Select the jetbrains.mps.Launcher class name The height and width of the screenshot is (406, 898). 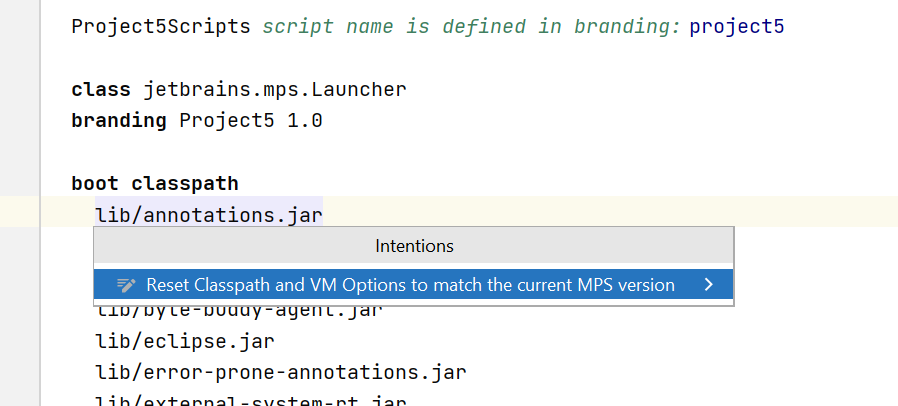click(274, 90)
